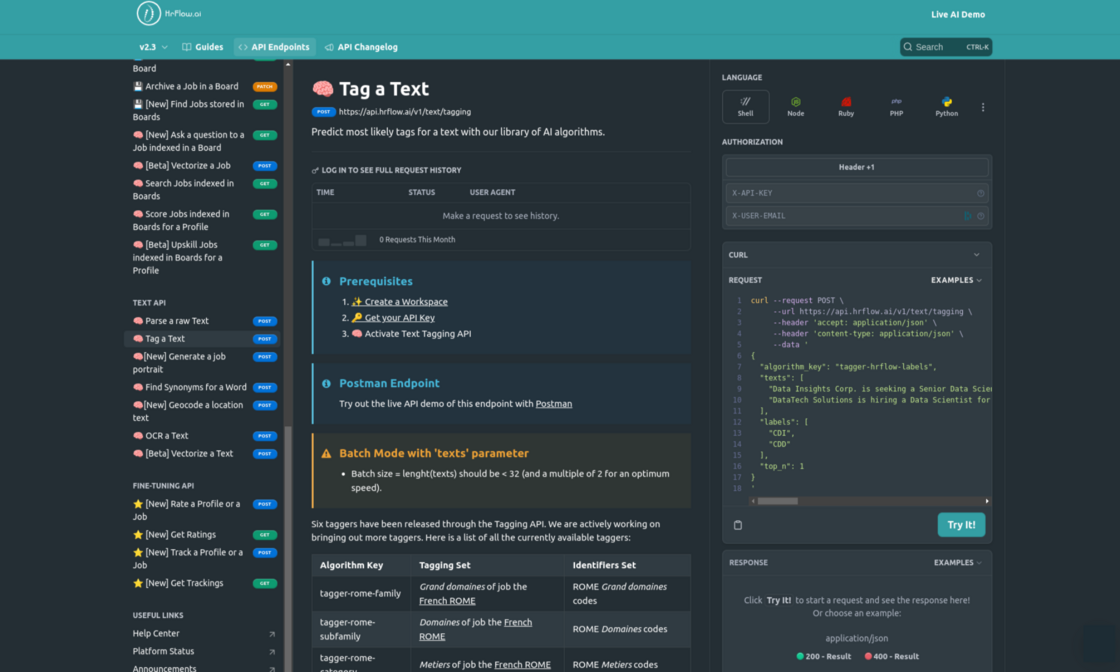Choose the PHP language icon
Viewport: 1120px width, 672px height.
point(896,106)
